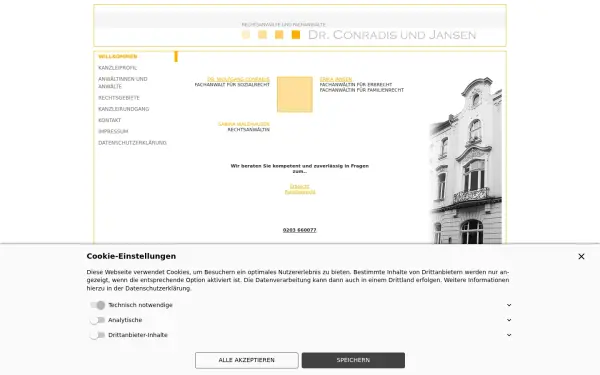
Task: Open the Kanzleiprofil page
Action: (x=117, y=68)
